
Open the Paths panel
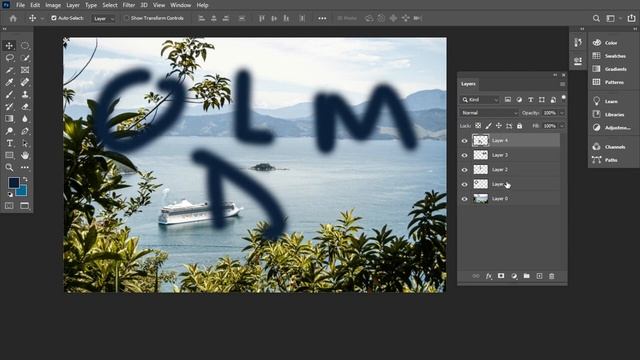coord(610,160)
